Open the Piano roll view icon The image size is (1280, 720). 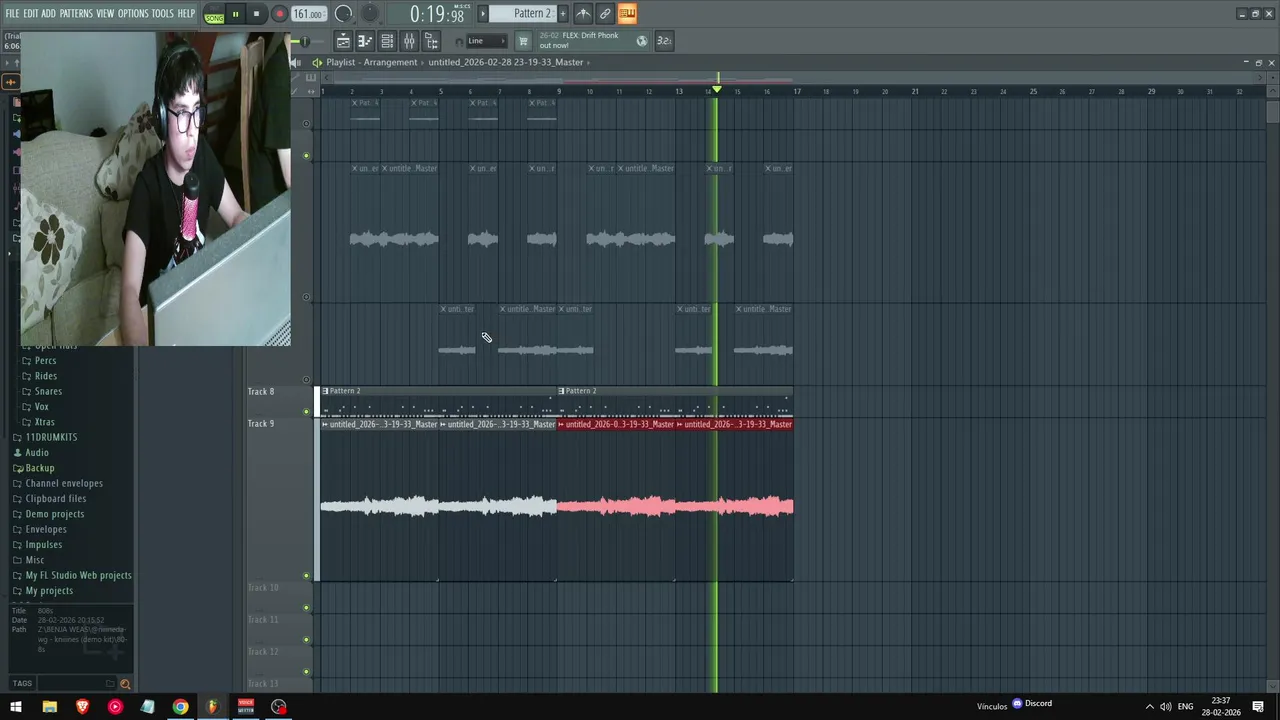click(365, 41)
